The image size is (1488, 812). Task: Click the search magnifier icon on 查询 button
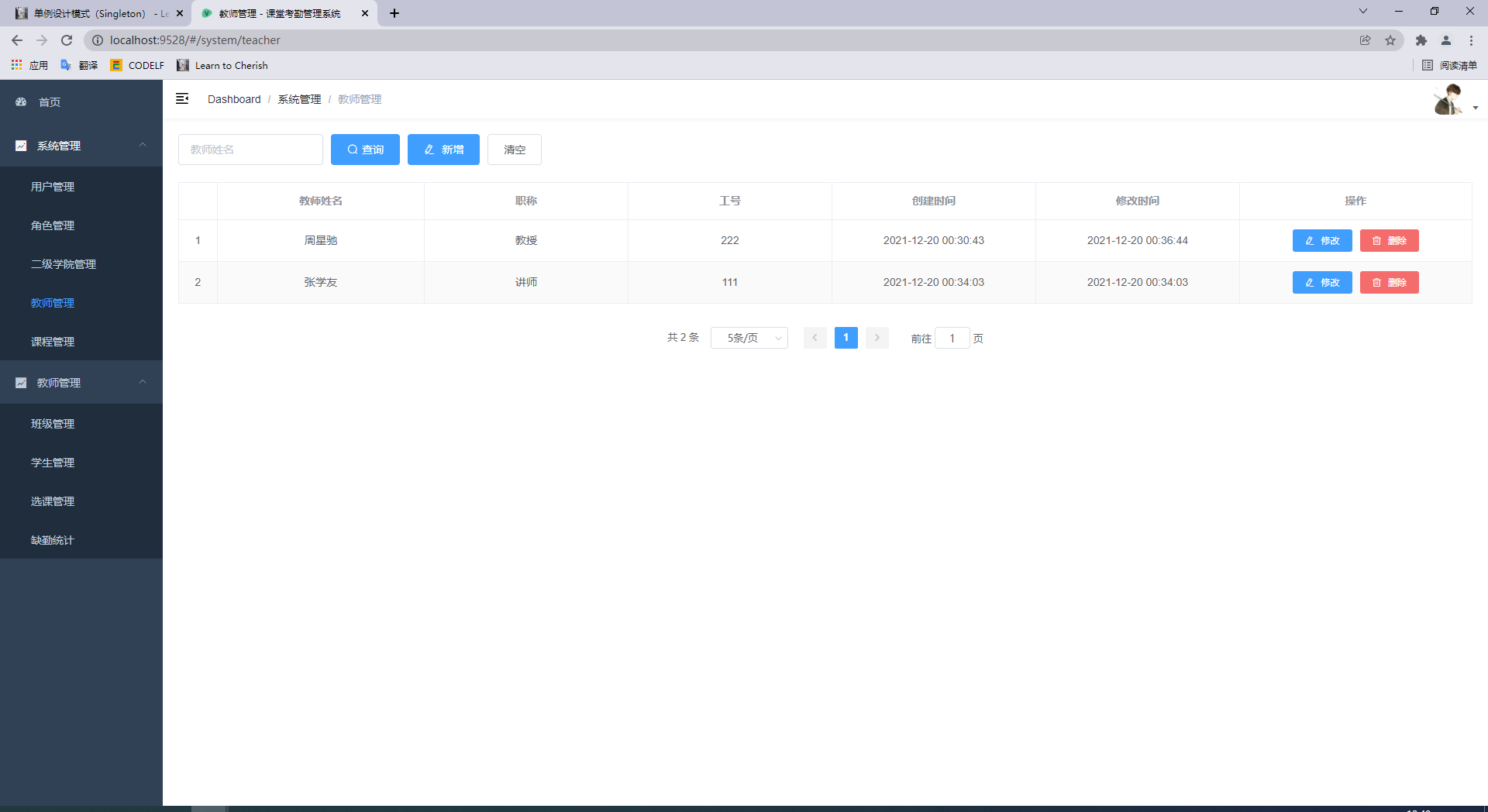tap(354, 150)
